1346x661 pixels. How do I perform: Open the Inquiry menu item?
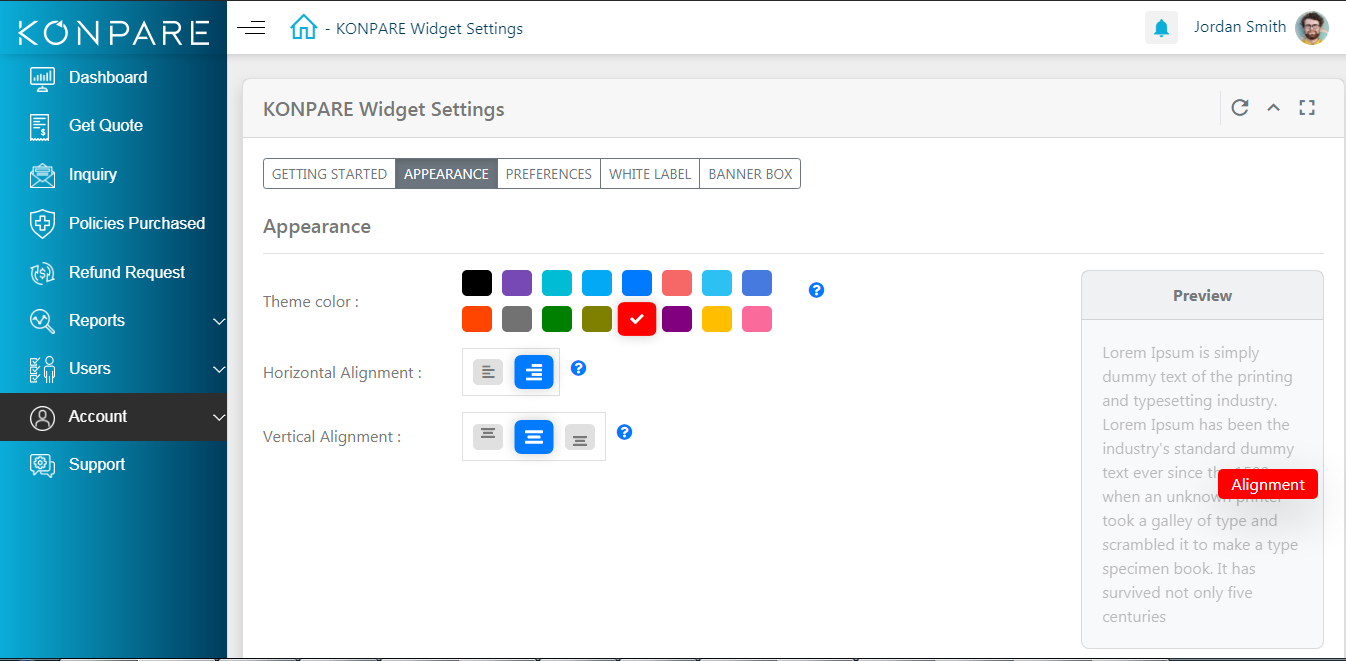[93, 174]
